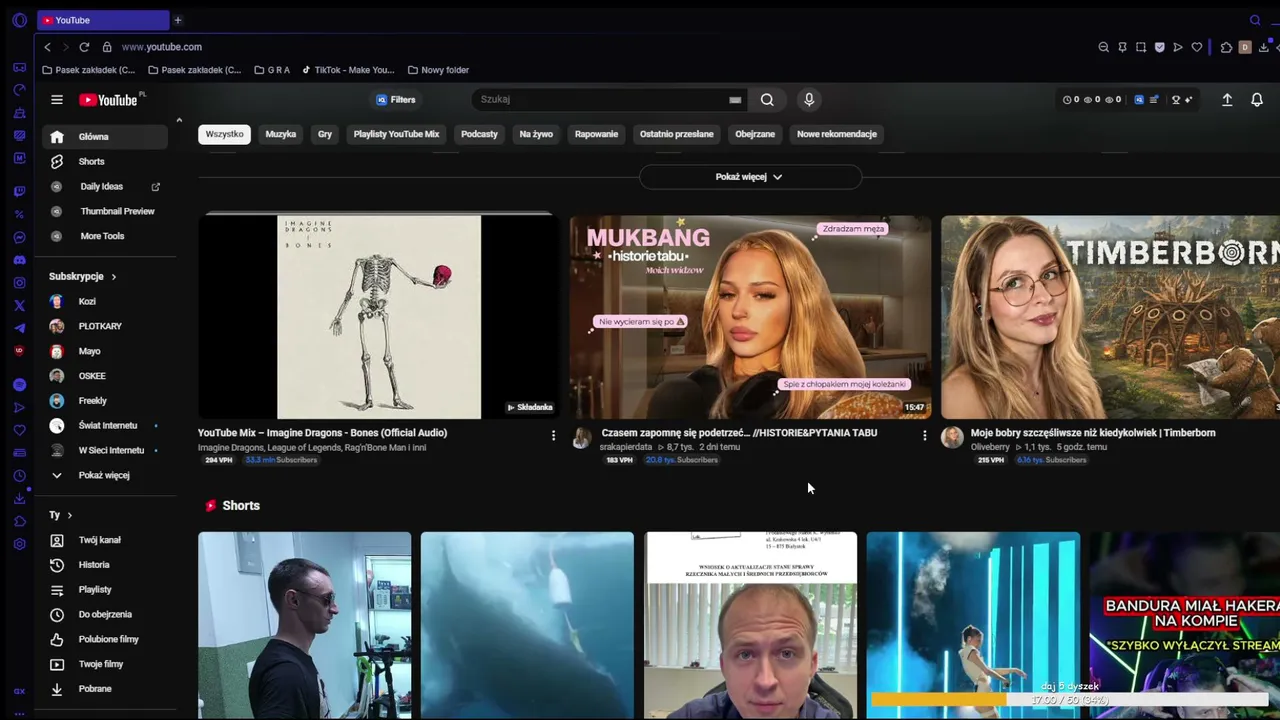Click the zoom out magnifier in address bar
The height and width of the screenshot is (720, 1280).
[1104, 47]
